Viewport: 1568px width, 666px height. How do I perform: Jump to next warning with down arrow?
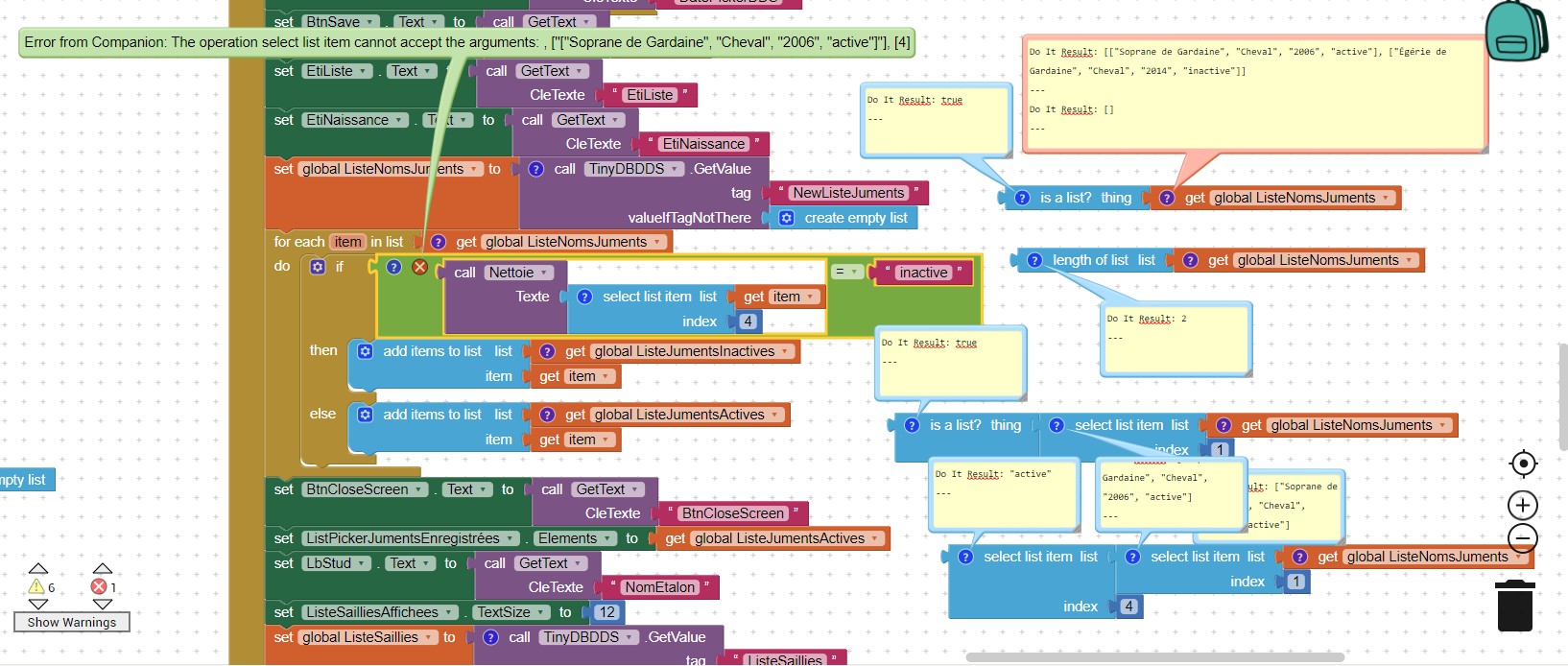[38, 605]
